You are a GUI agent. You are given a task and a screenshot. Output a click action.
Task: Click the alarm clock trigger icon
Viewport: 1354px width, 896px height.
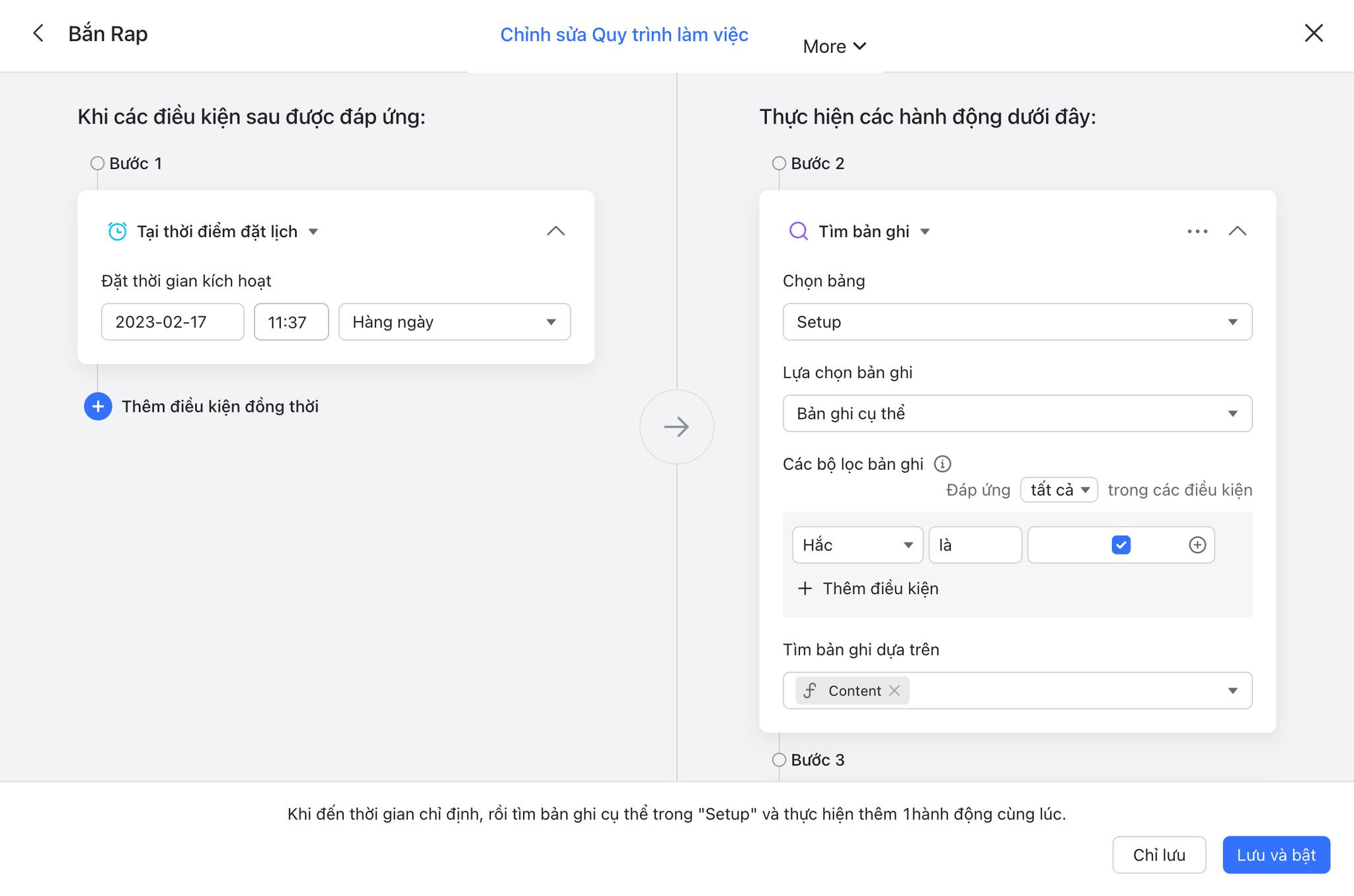[117, 231]
